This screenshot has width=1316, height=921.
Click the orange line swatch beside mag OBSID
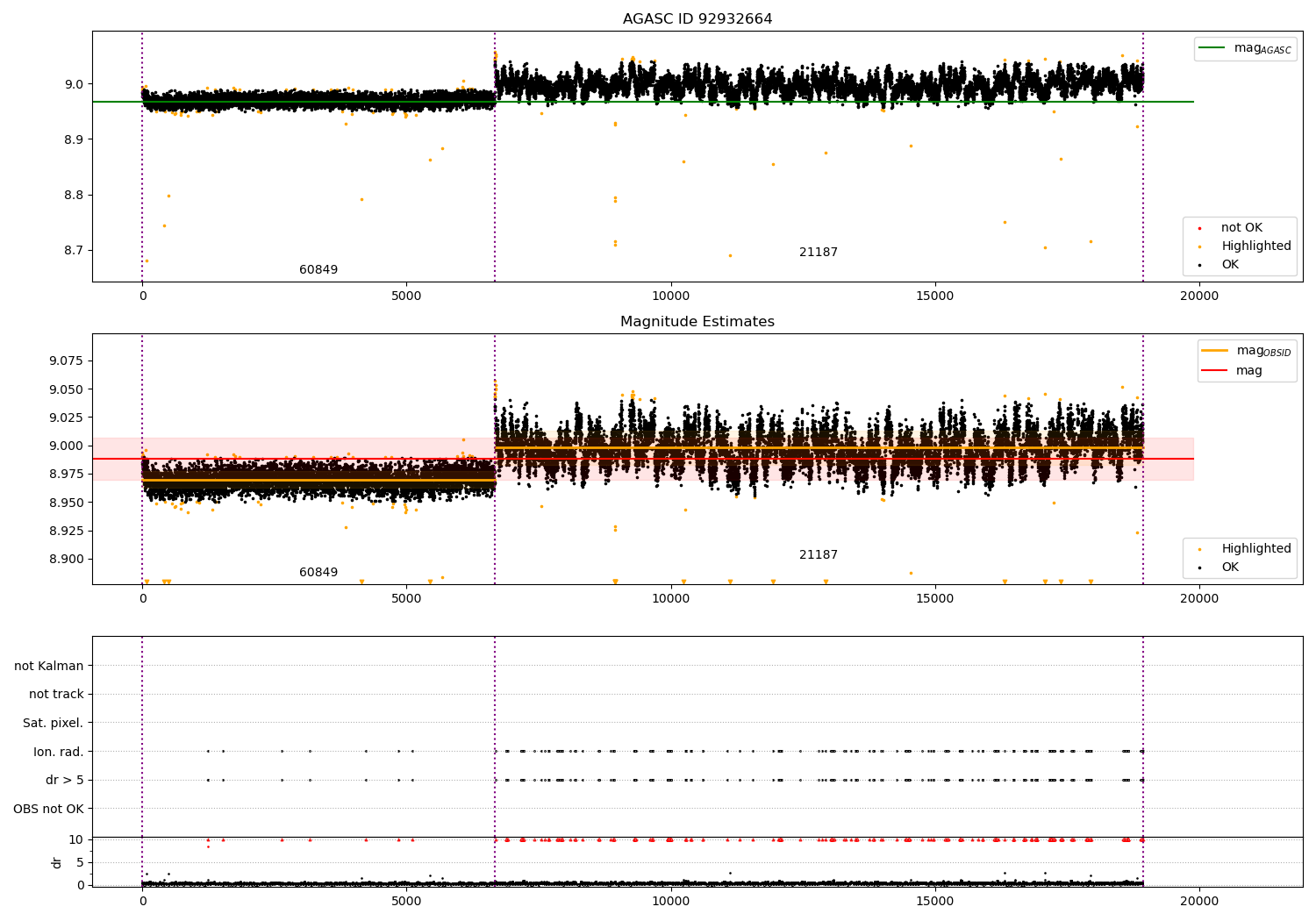coord(1215,351)
